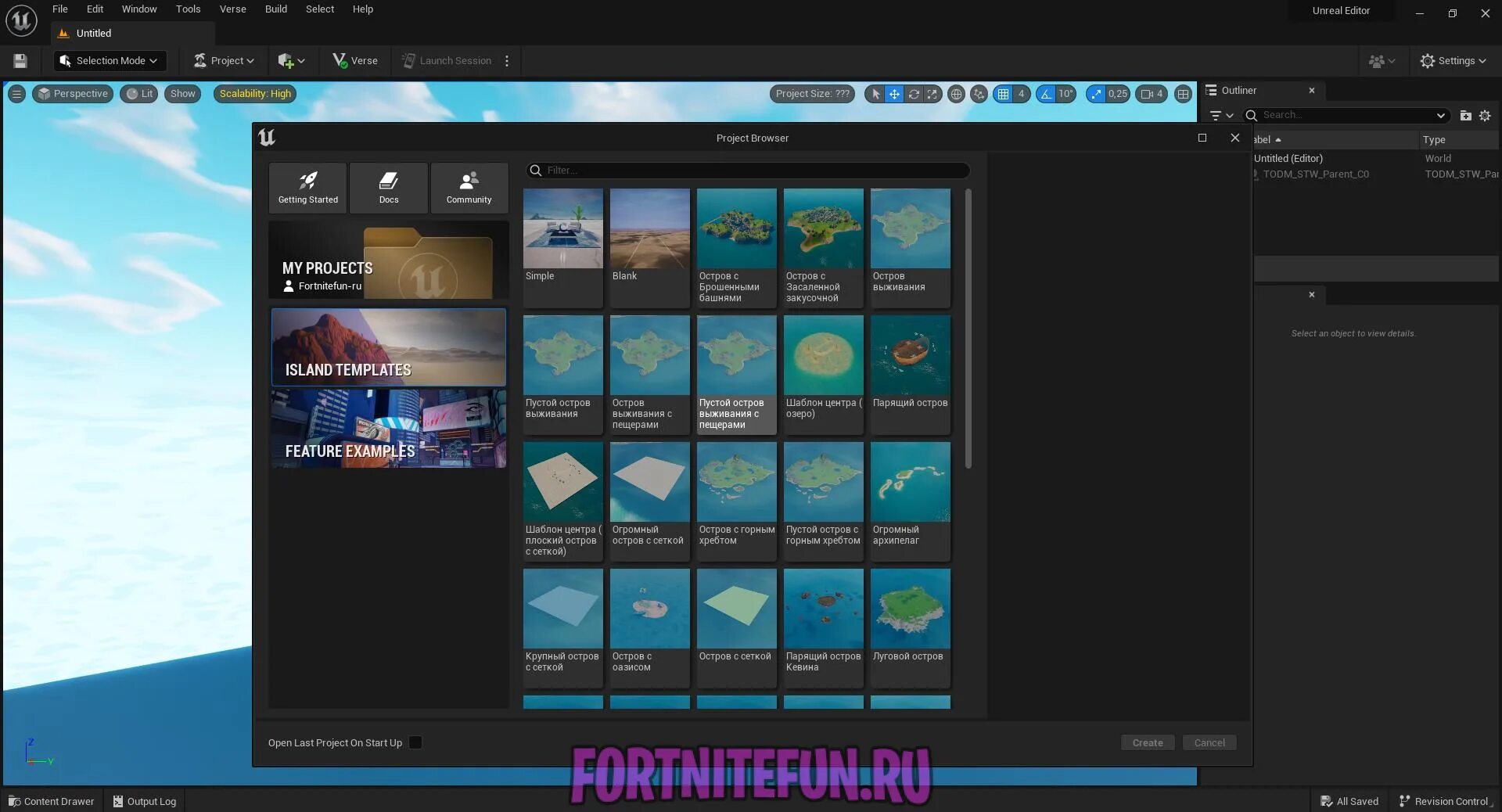Image resolution: width=1502 pixels, height=812 pixels.
Task: Toggle rotation angle snapping
Action: click(x=1046, y=94)
